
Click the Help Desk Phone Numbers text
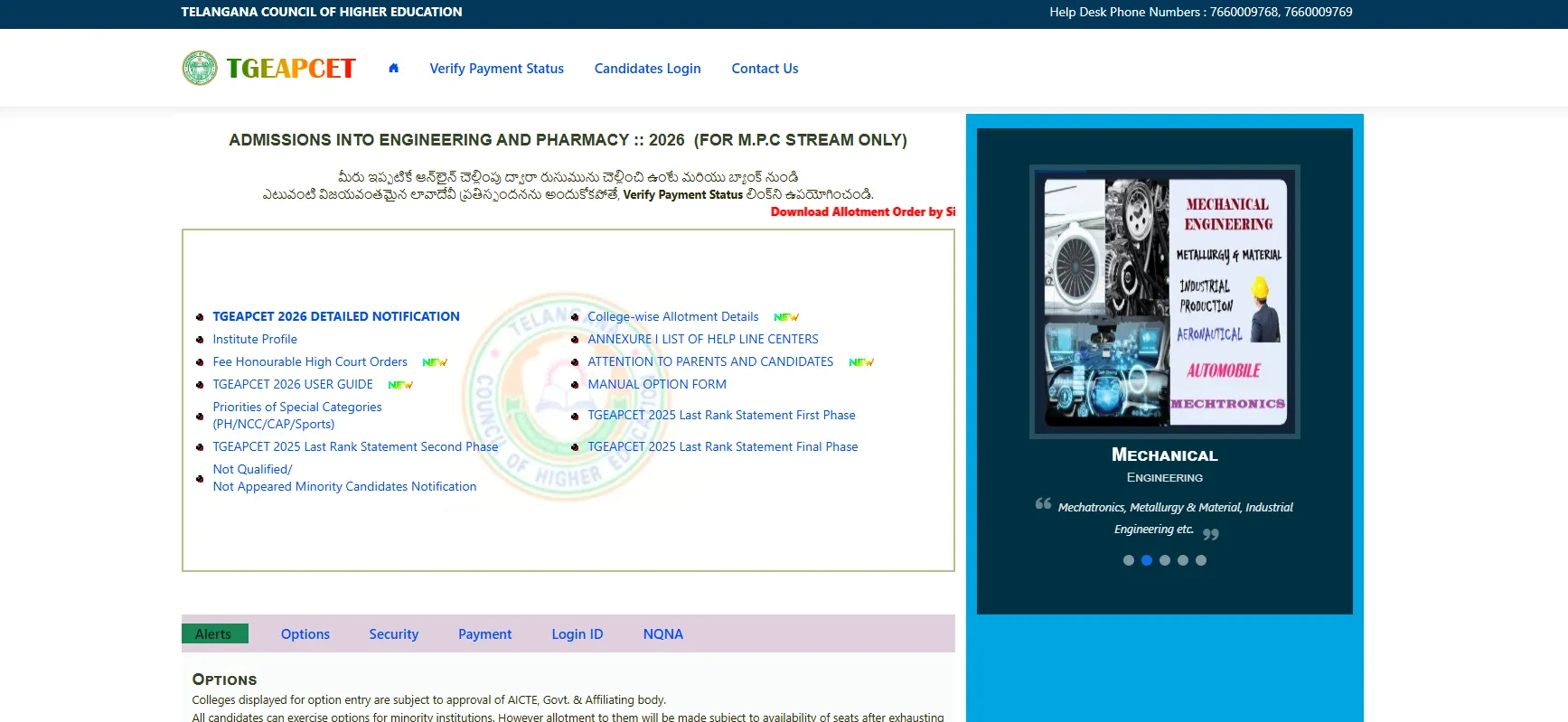click(x=1201, y=12)
